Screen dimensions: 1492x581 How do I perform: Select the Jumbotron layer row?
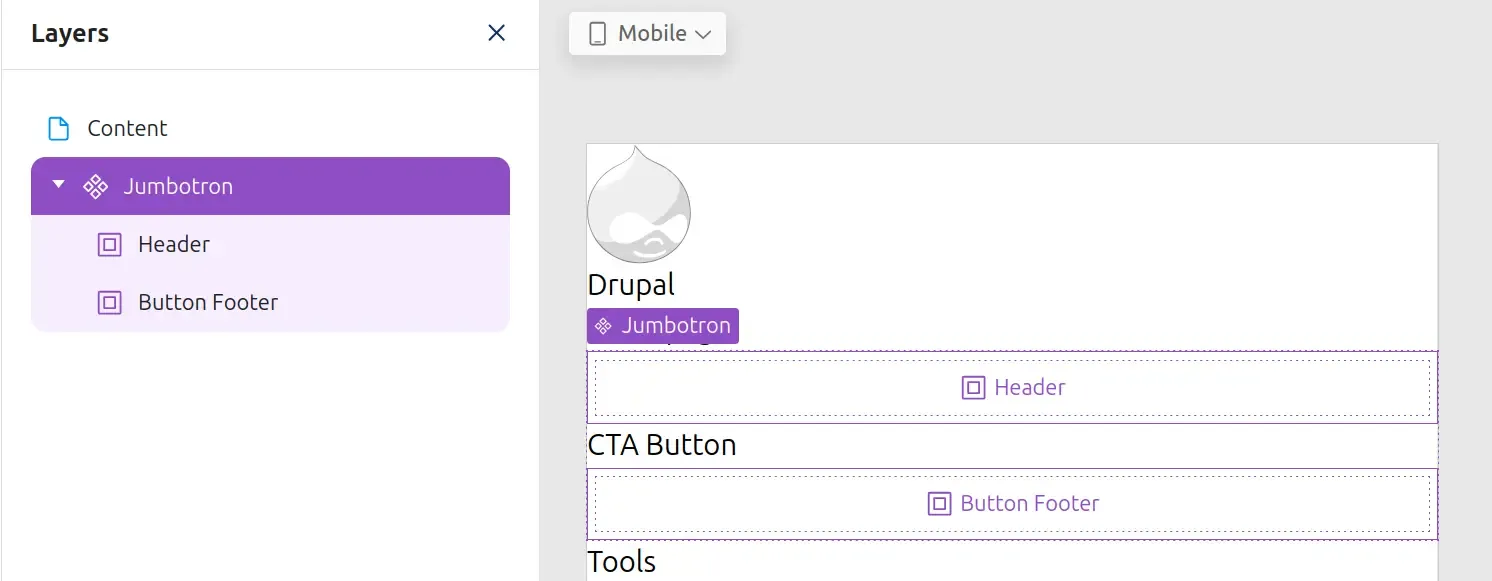[x=180, y=186]
